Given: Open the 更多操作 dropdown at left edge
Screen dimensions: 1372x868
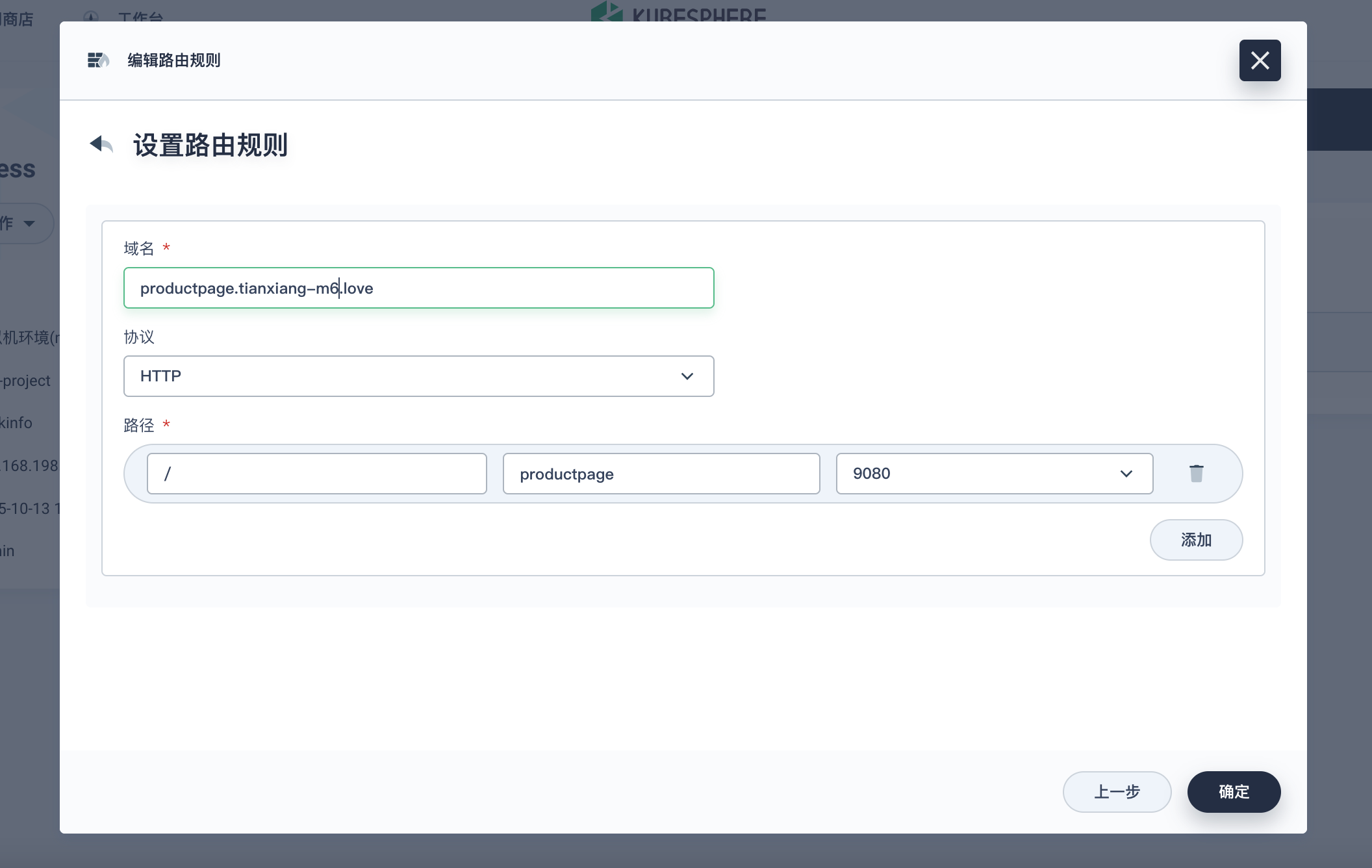Looking at the screenshot, I should (19, 223).
